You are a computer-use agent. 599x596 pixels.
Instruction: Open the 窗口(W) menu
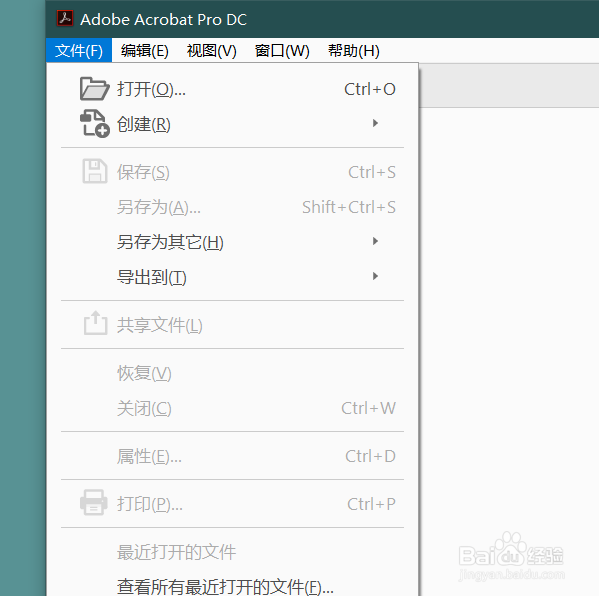[x=282, y=50]
